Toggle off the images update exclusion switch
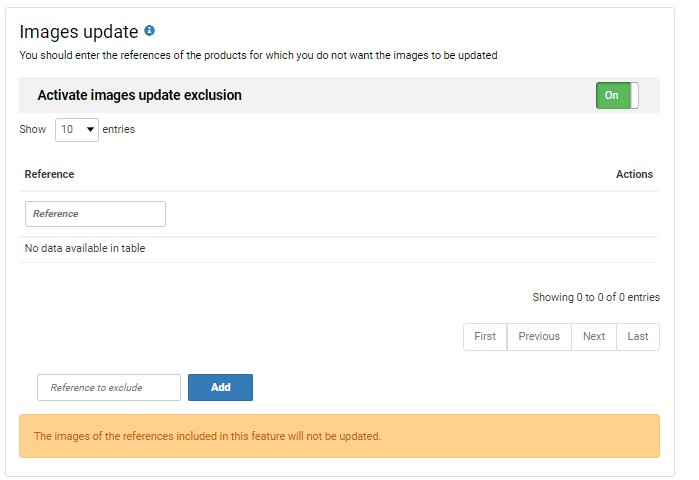This screenshot has width=699, height=480. (x=616, y=95)
